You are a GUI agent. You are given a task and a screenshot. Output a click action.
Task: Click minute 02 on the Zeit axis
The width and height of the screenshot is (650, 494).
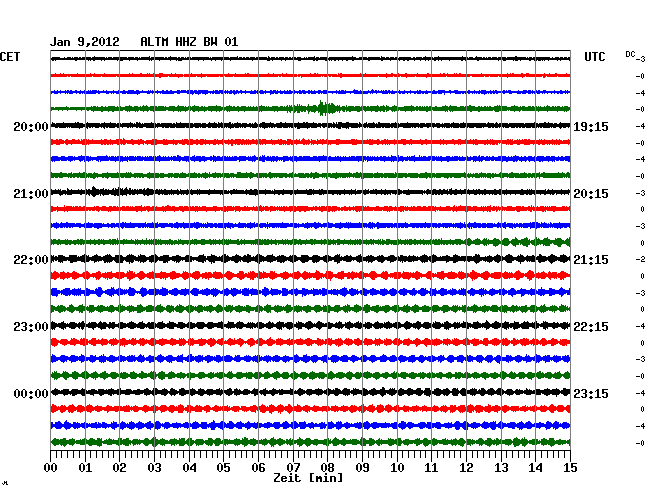click(x=119, y=468)
